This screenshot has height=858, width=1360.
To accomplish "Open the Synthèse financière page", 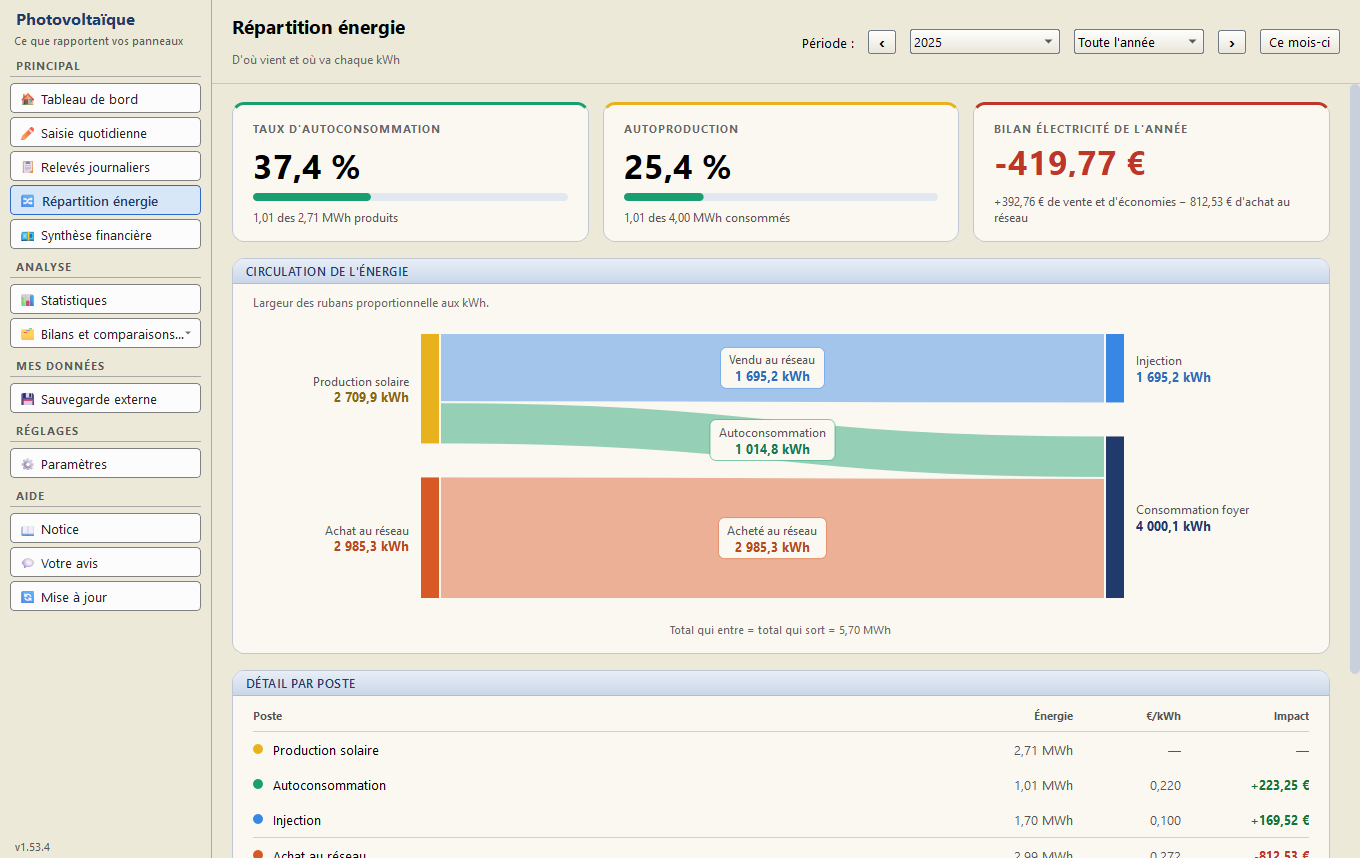I will (x=106, y=235).
